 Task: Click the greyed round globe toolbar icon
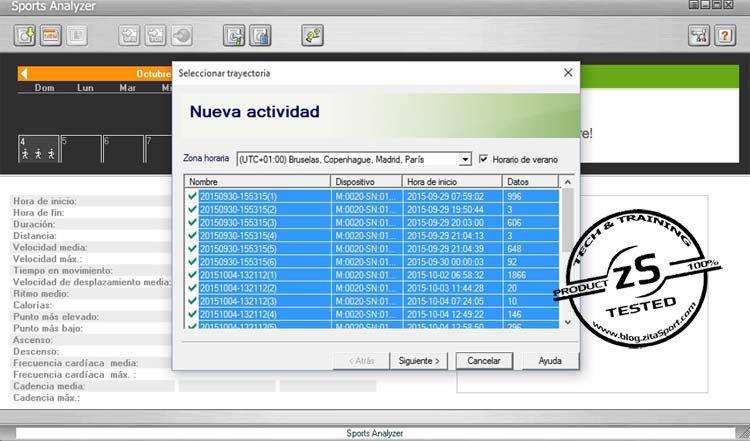182,36
